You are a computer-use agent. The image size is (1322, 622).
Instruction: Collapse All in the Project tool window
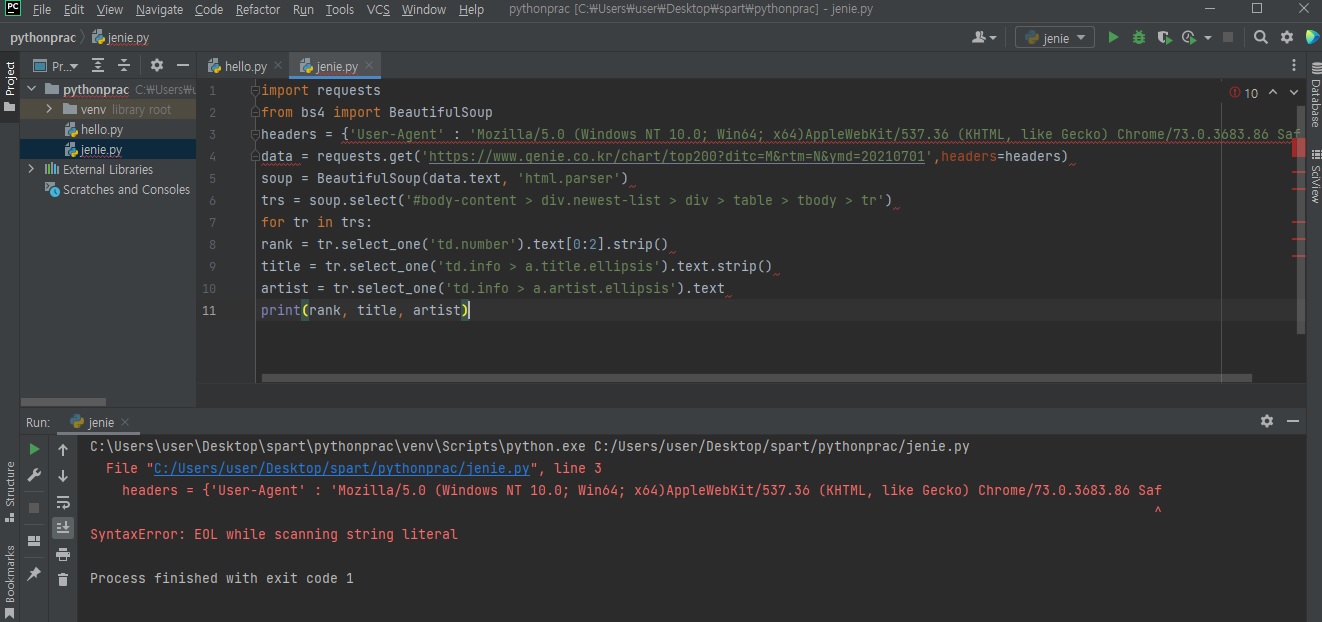124,65
